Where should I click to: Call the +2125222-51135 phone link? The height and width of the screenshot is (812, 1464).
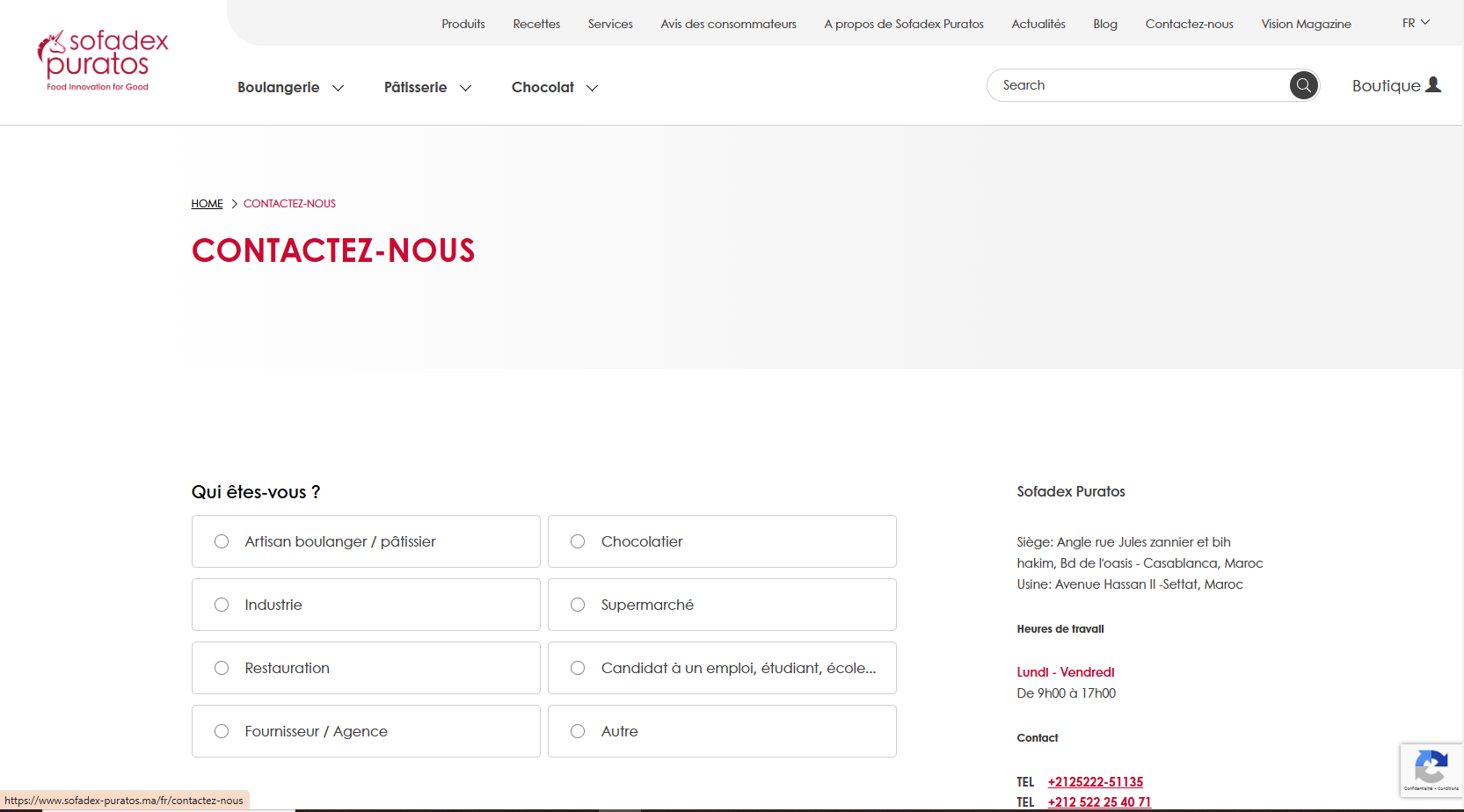coord(1095,782)
